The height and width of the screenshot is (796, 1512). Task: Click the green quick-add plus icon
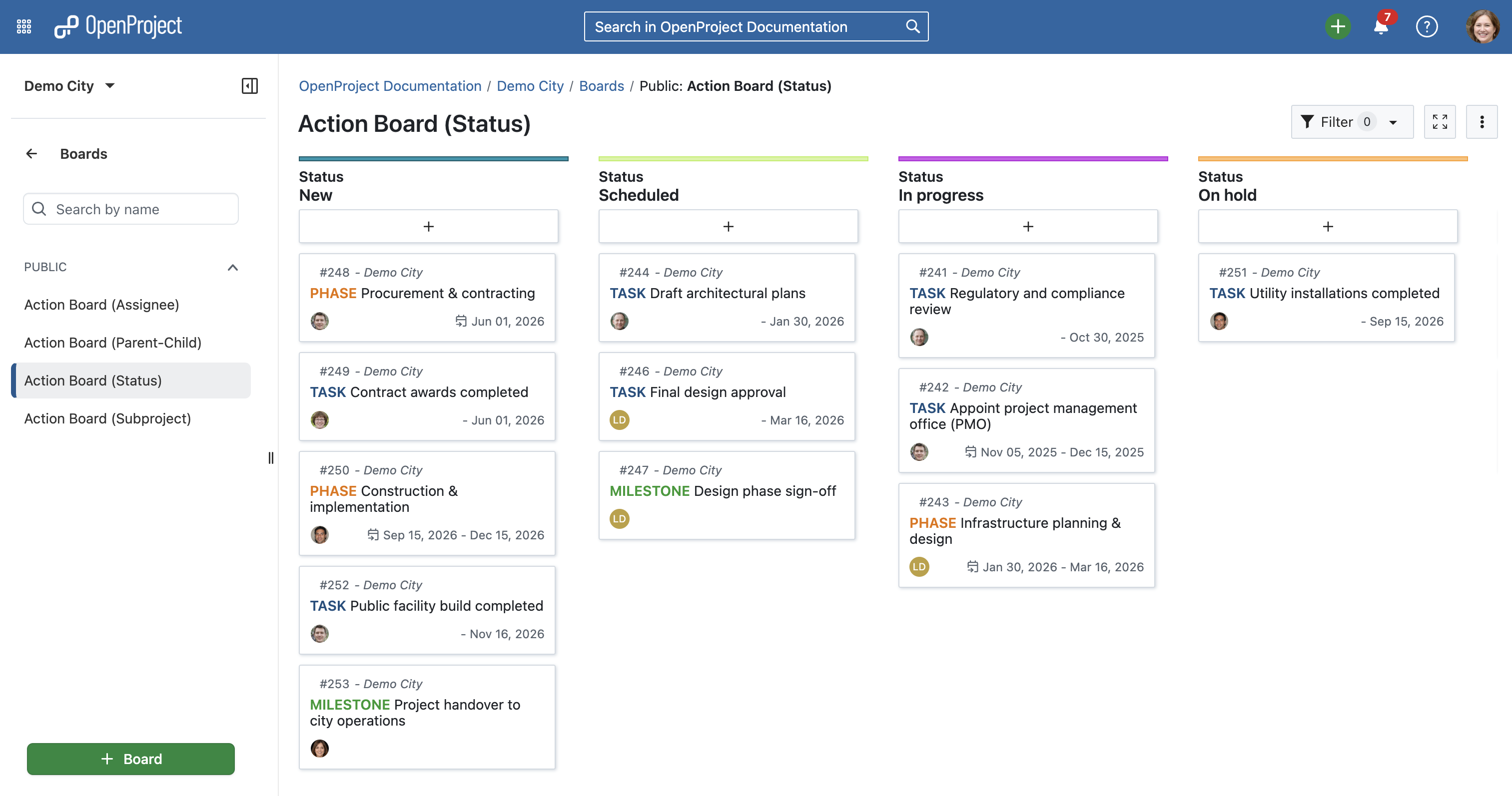click(x=1337, y=26)
